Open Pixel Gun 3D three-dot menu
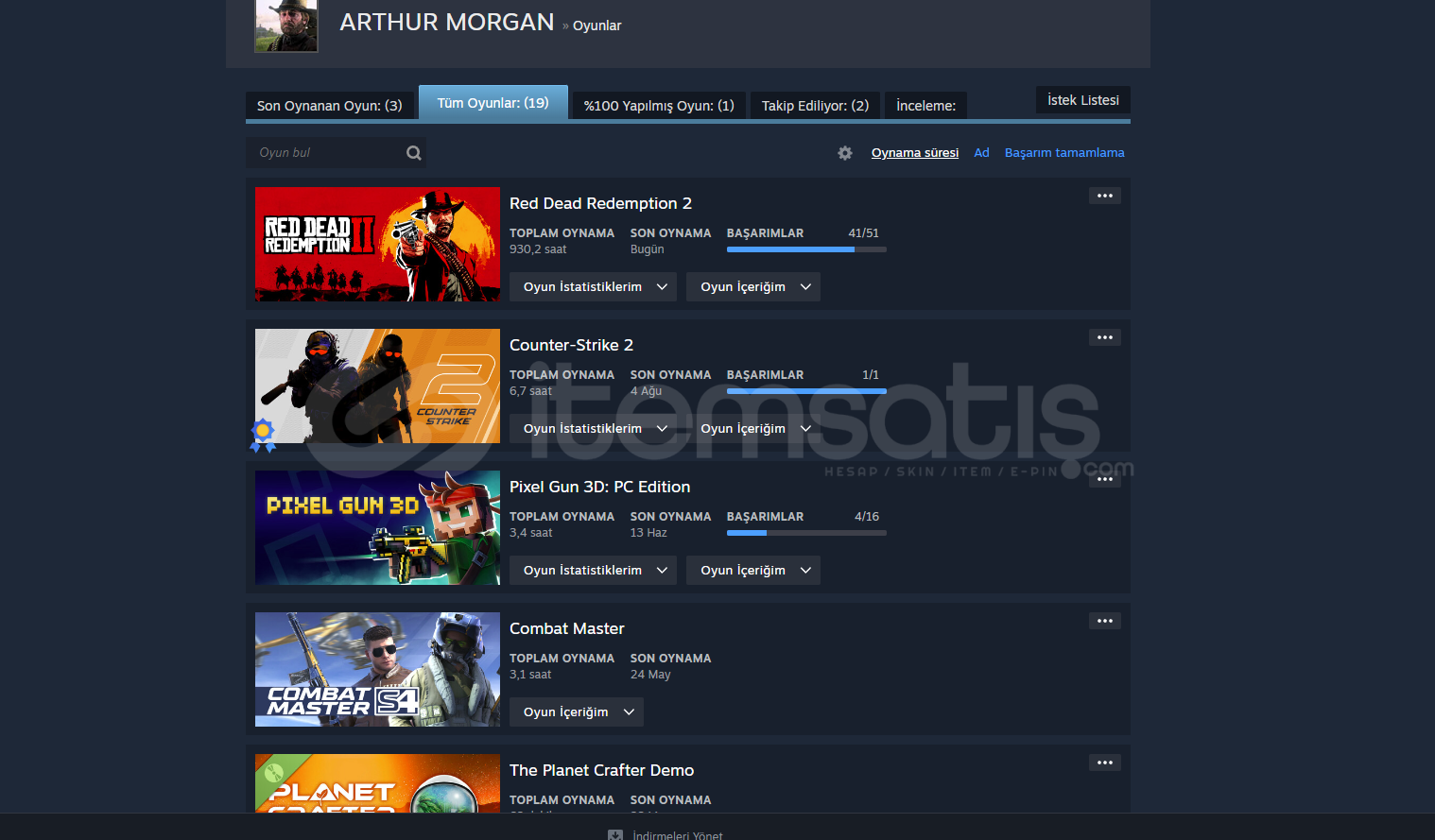1435x840 pixels. 1105,479
